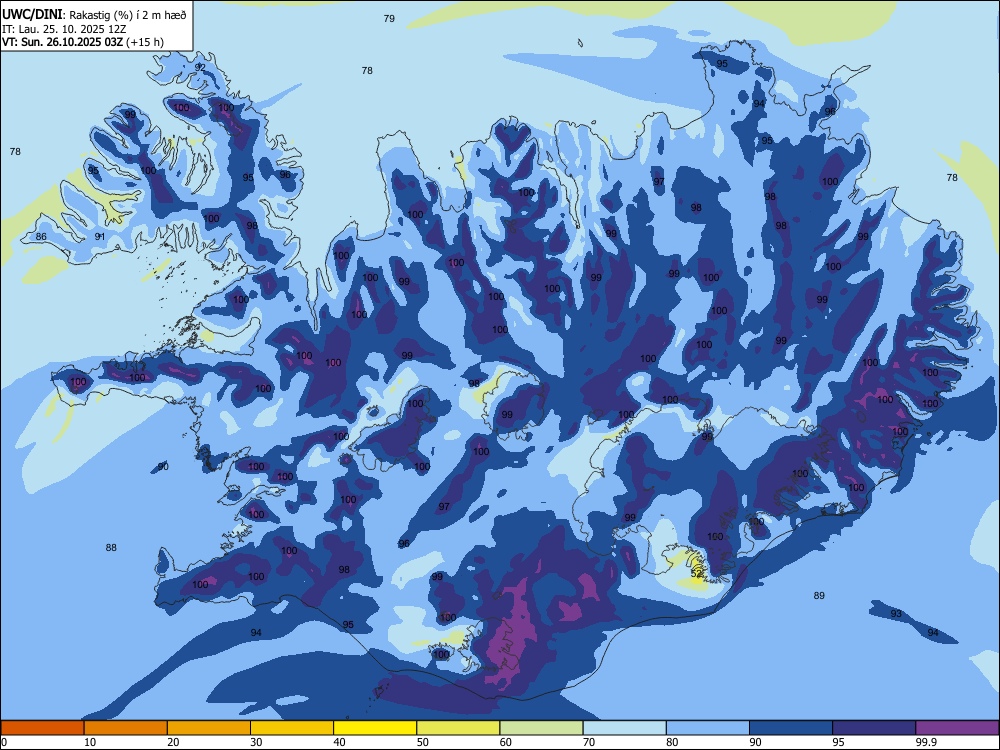Click the pale yellow-green 50–60 legend swatch
This screenshot has width=1000, height=750.
(x=458, y=728)
